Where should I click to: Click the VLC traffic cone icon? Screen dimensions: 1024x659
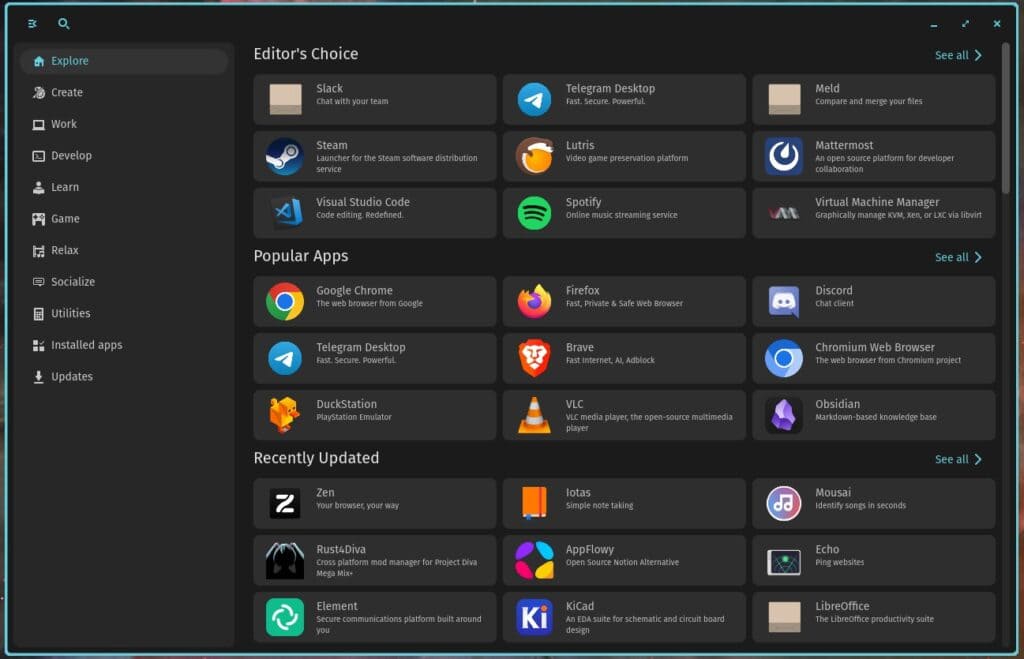coord(534,415)
